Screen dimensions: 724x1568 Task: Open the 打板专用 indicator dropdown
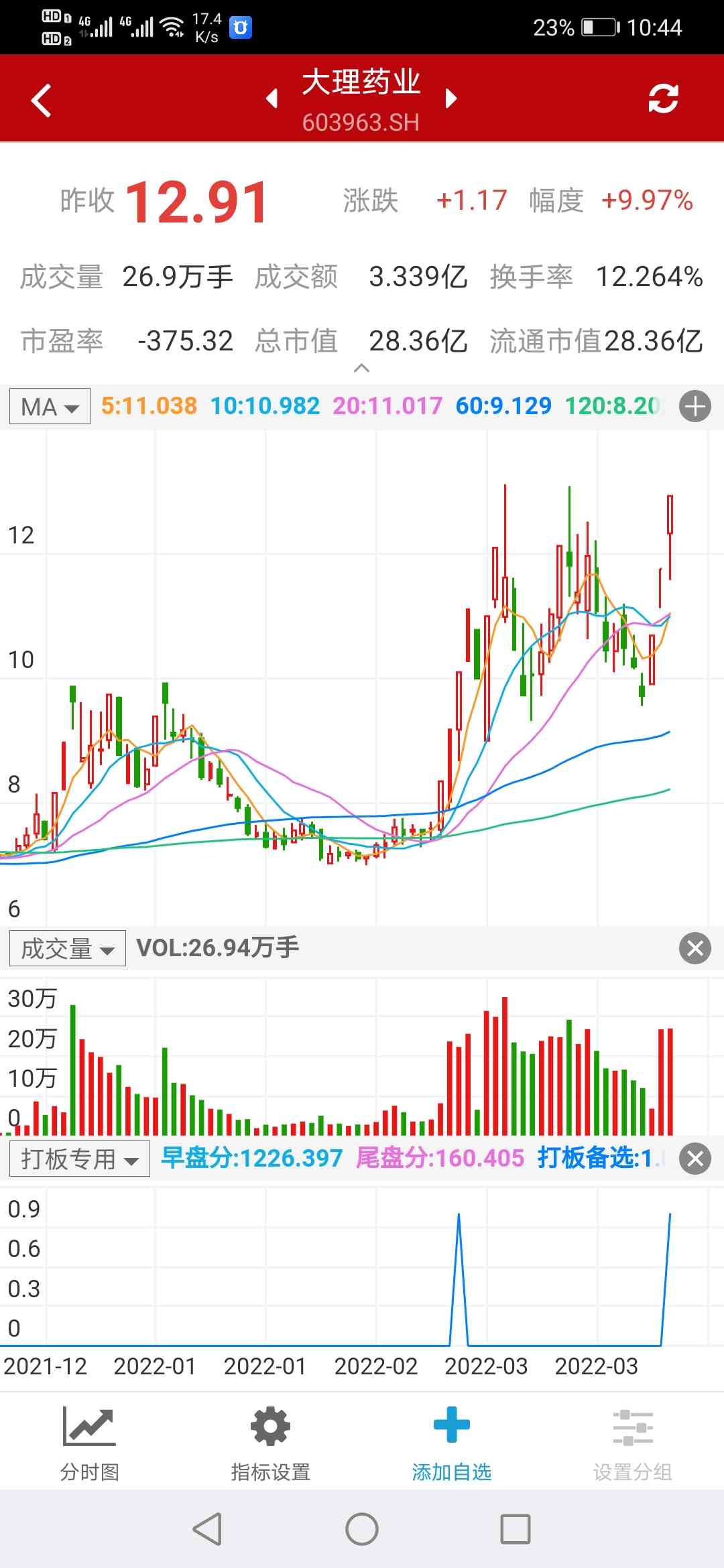click(79, 1159)
